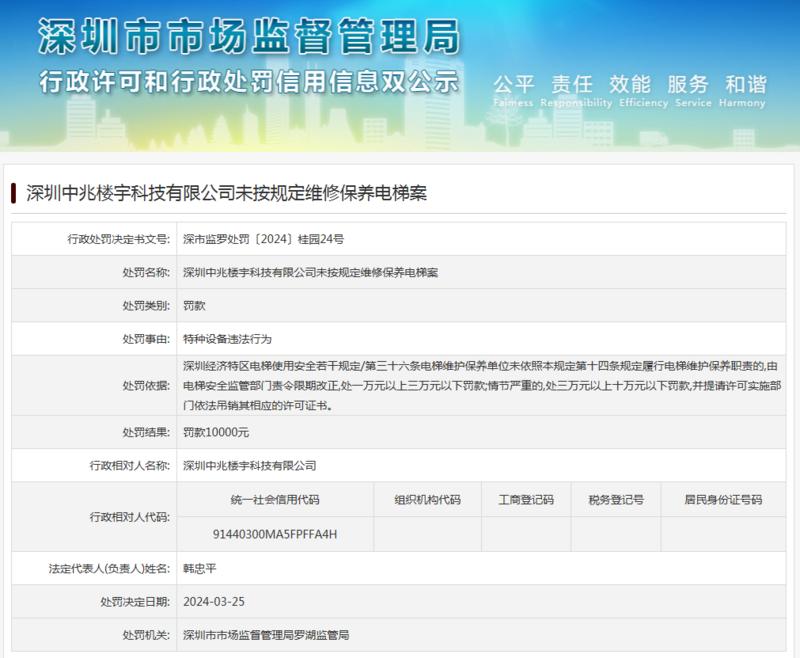Click the 居民身份证号码 column header
The image size is (800, 658).
tap(723, 500)
